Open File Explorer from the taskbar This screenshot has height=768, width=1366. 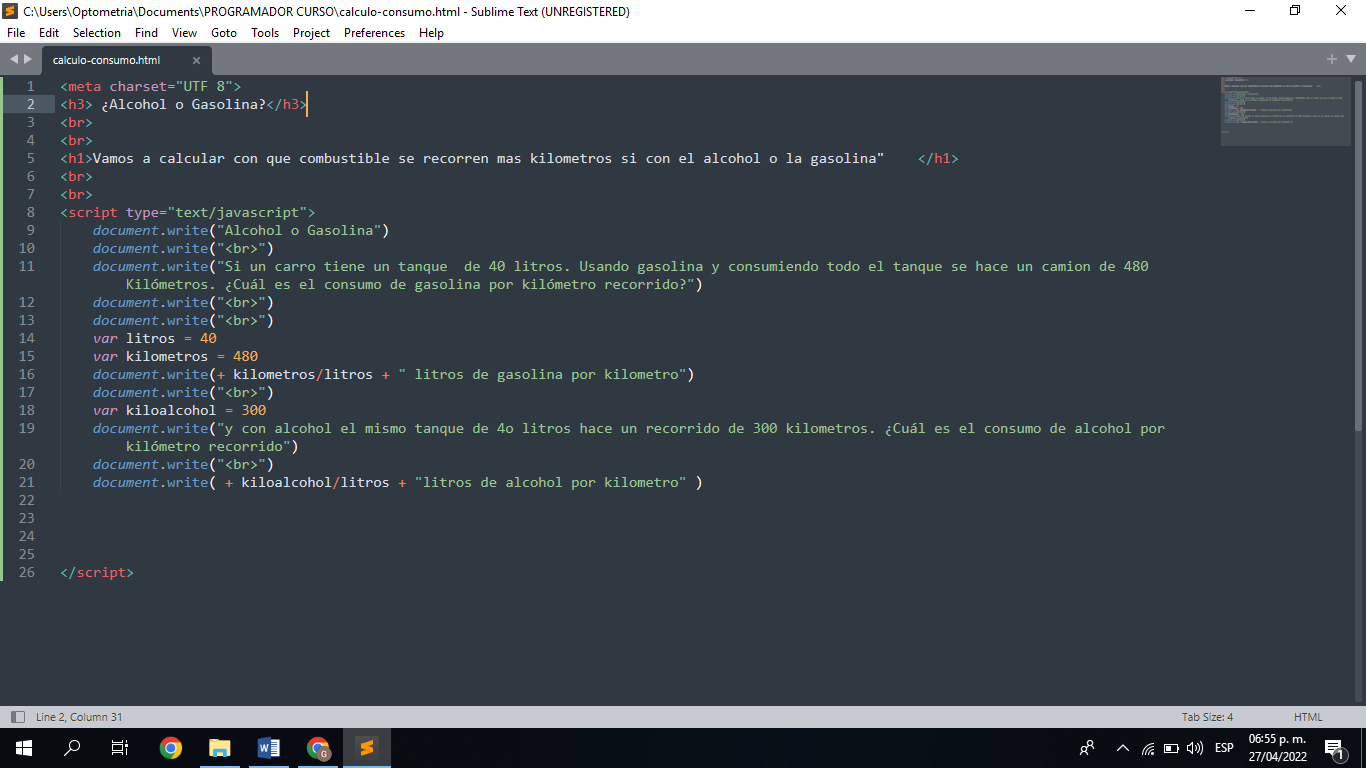click(220, 748)
